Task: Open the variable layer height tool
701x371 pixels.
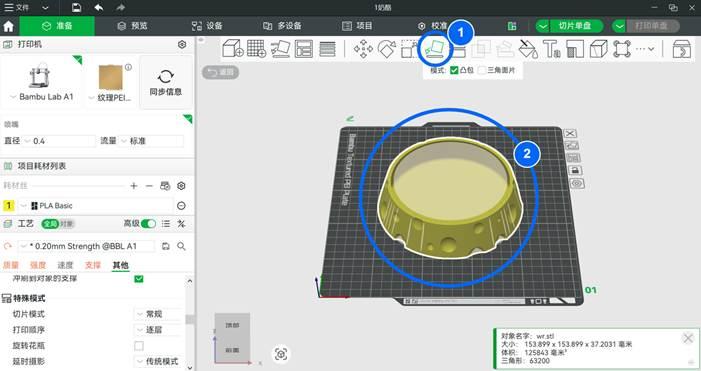Action: (327, 48)
